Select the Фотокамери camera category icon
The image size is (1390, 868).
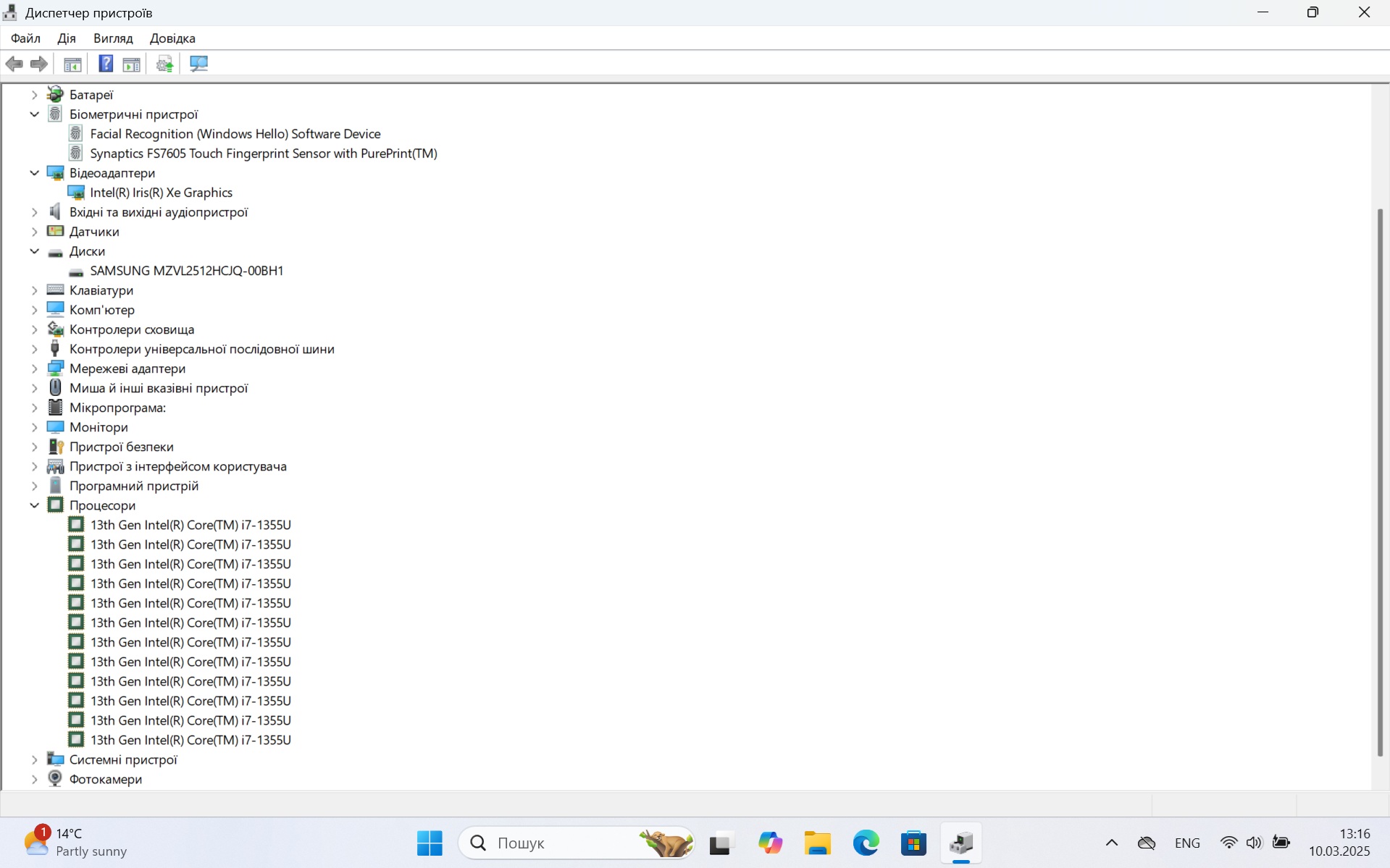[55, 778]
